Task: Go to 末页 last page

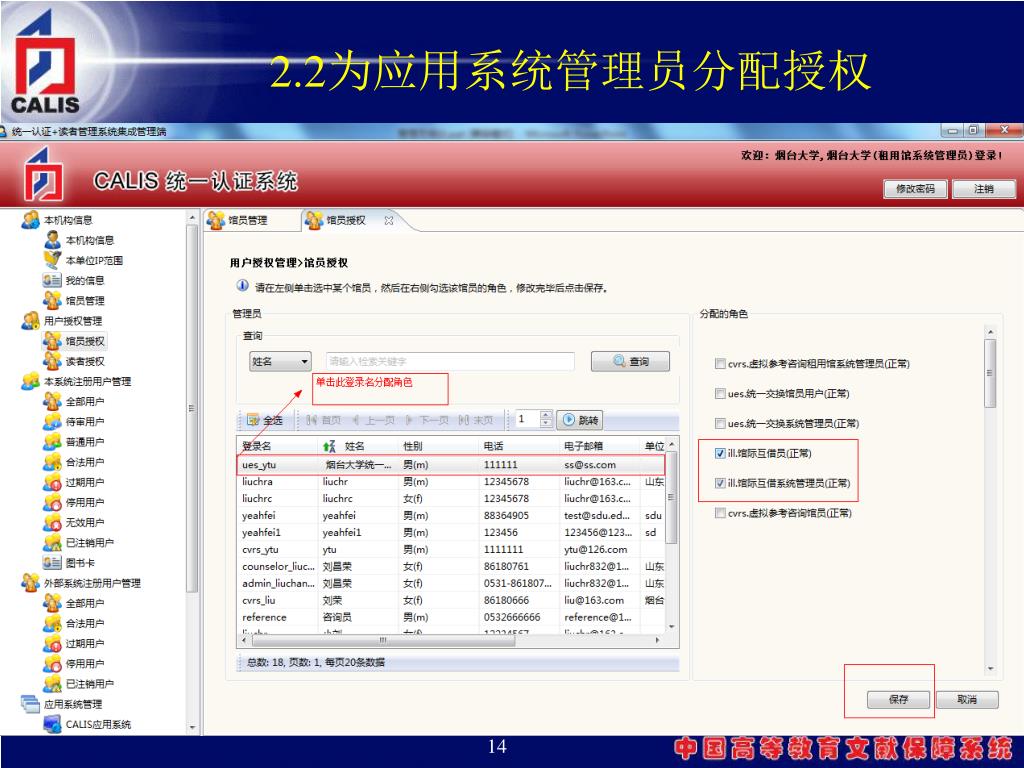Action: pos(475,420)
